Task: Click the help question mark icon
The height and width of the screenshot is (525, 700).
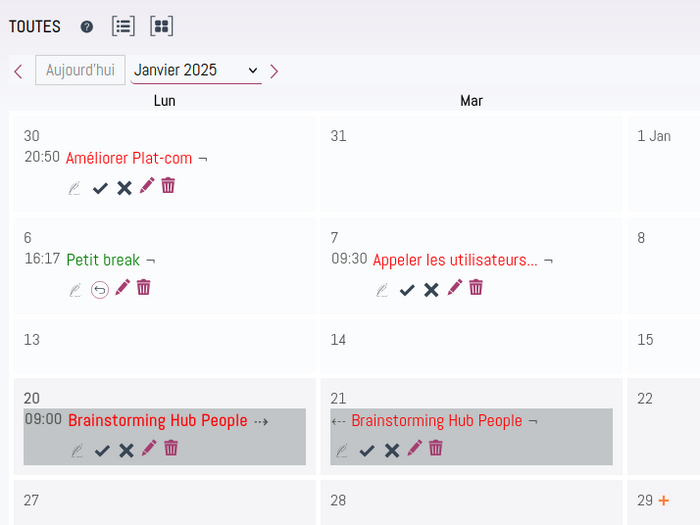Action: point(87,27)
